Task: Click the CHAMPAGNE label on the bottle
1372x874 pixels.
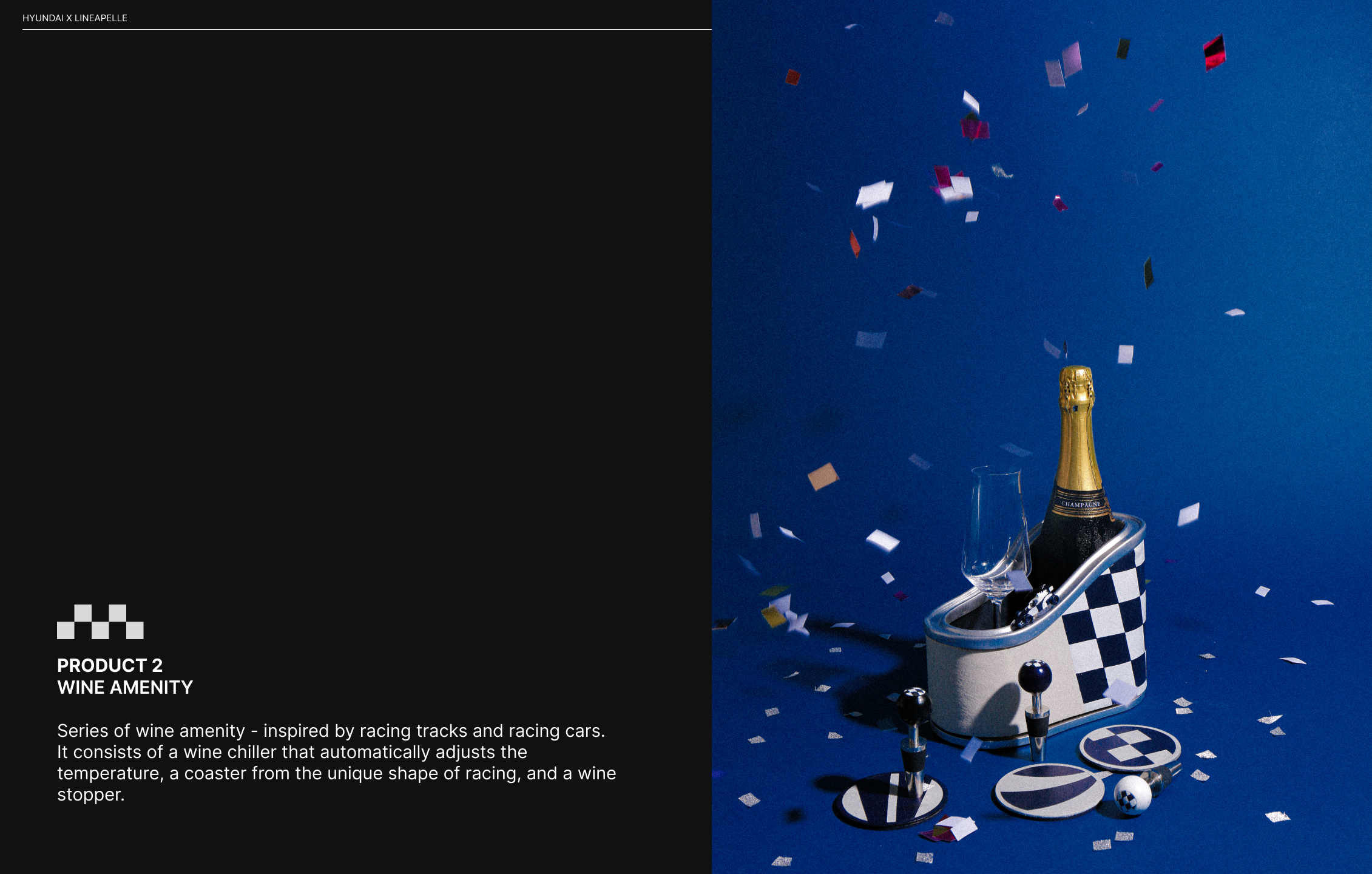Action: [1081, 504]
